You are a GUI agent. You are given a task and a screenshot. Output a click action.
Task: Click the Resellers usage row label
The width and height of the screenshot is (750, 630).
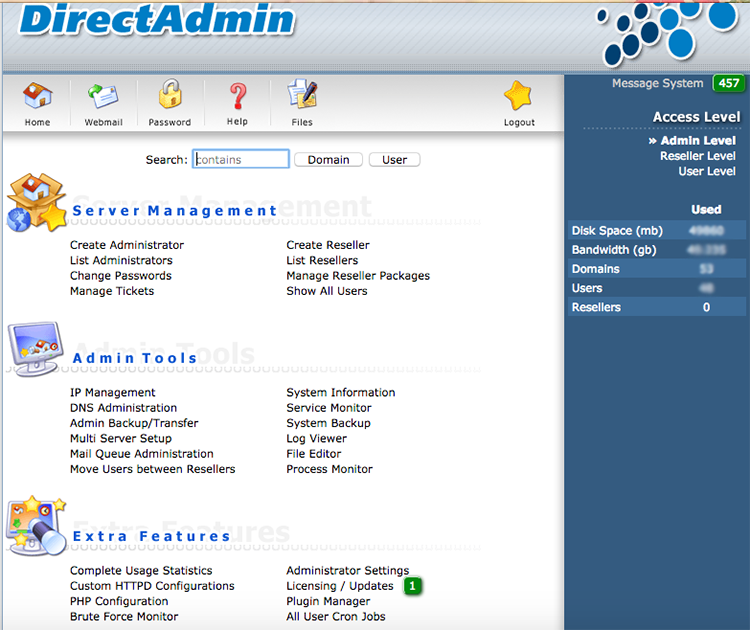point(596,307)
